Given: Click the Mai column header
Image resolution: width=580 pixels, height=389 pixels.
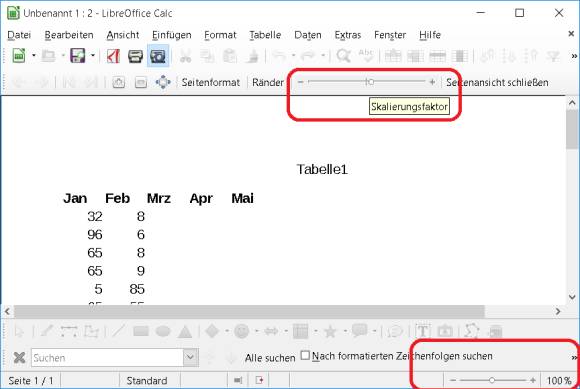Looking at the screenshot, I should 242,199.
